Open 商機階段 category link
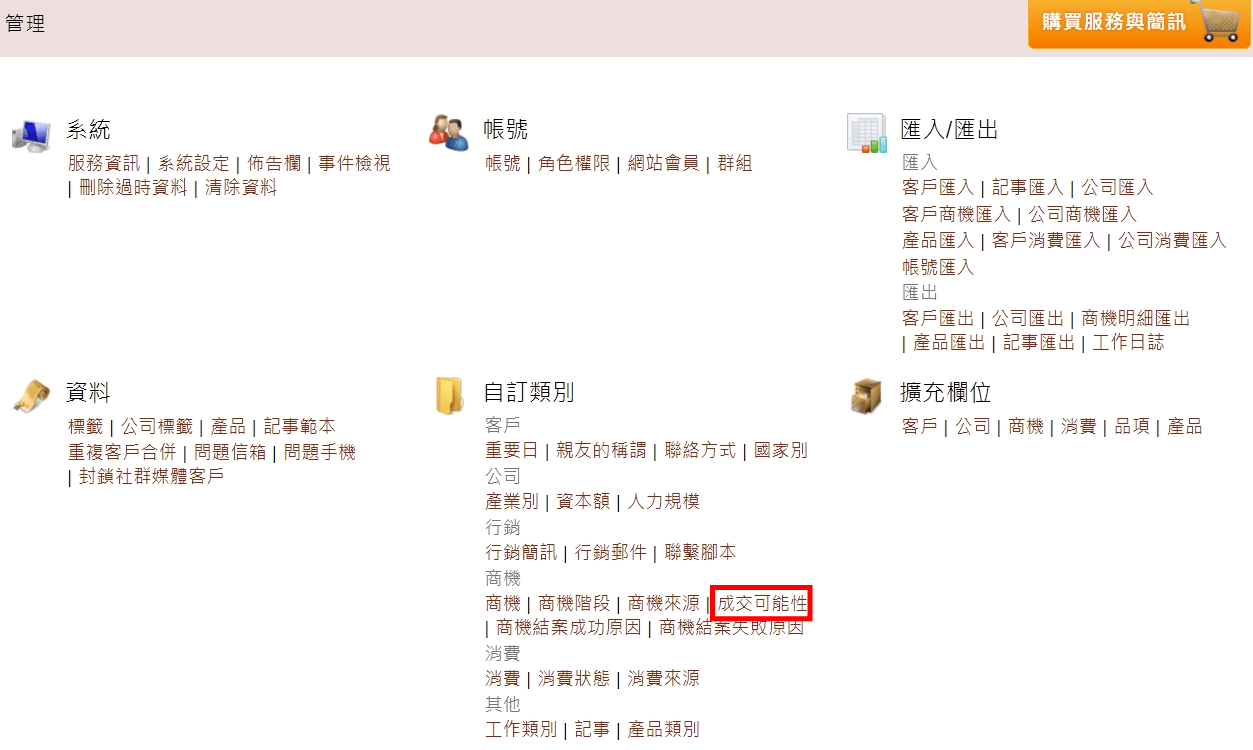Image resolution: width=1253 pixels, height=750 pixels. 574,603
